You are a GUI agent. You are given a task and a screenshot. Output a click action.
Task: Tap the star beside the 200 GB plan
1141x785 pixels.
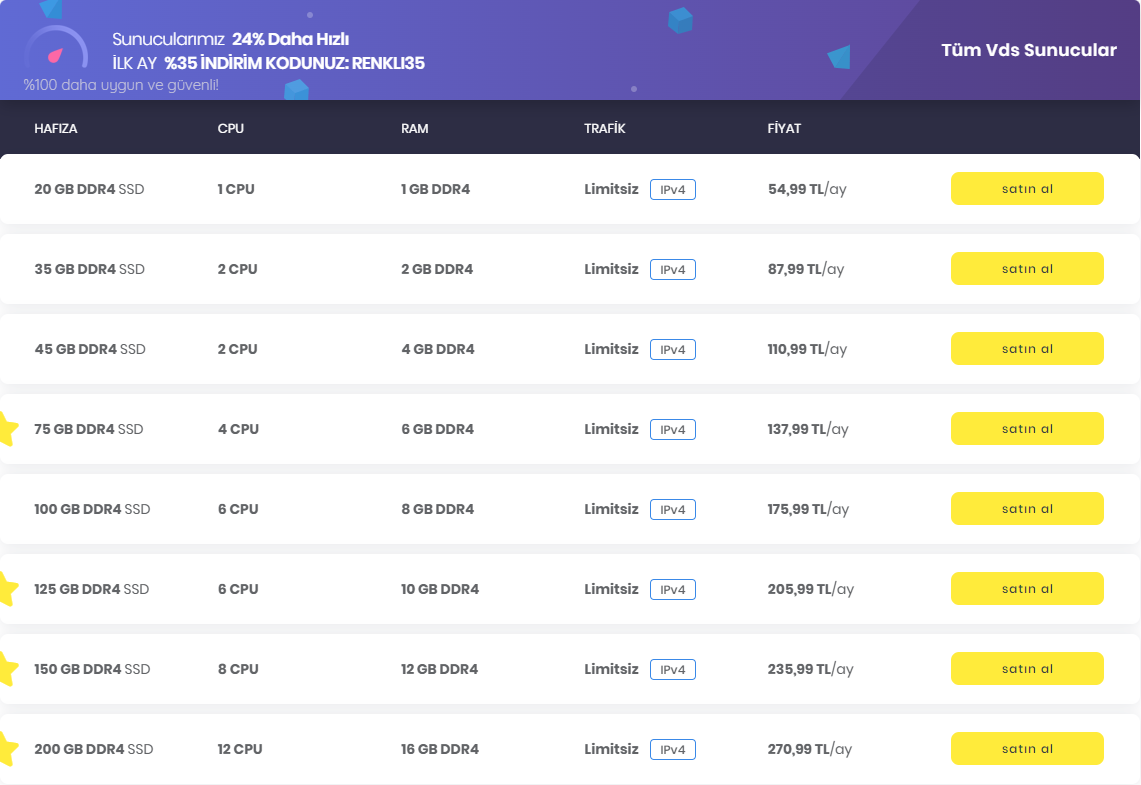click(x=7, y=749)
